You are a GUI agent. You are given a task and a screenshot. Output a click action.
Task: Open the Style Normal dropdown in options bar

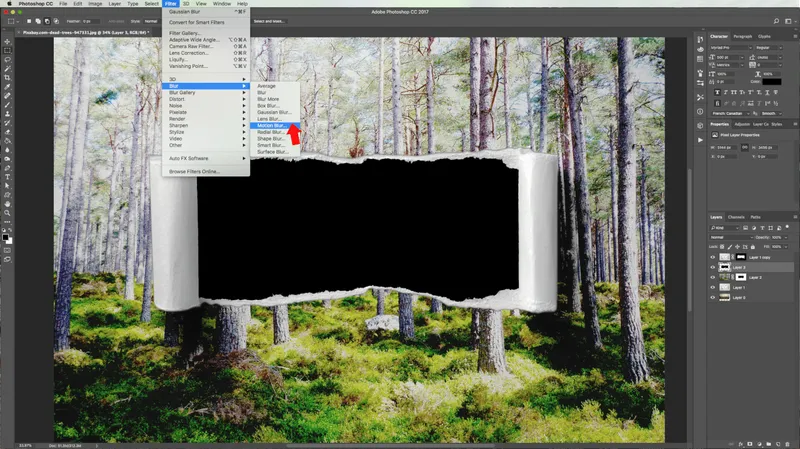pyautogui.click(x=152, y=21)
